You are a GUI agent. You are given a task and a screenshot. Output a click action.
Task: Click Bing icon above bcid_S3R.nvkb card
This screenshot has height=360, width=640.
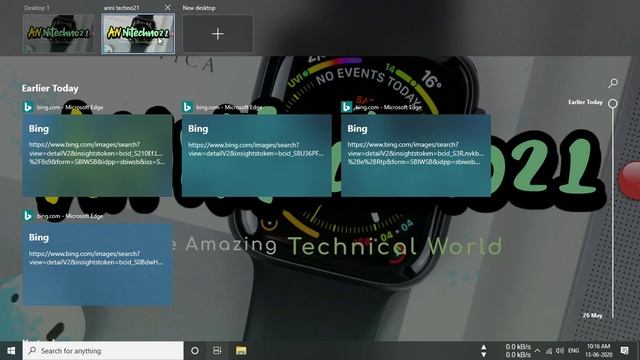click(x=346, y=107)
